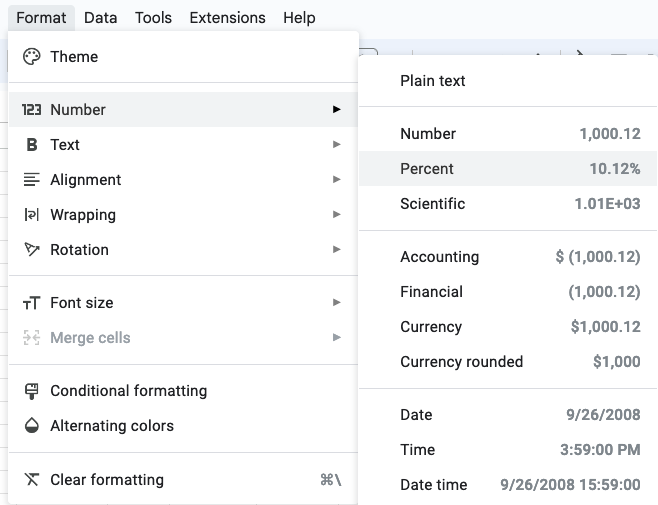This screenshot has height=505, width=658.
Task: Expand the Rotation submenu arrow
Action: (x=337, y=249)
